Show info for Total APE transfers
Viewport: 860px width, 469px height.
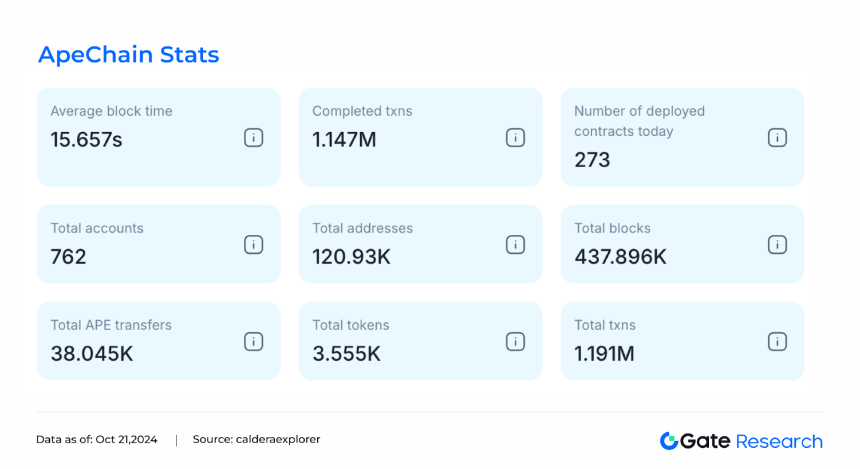tap(253, 342)
